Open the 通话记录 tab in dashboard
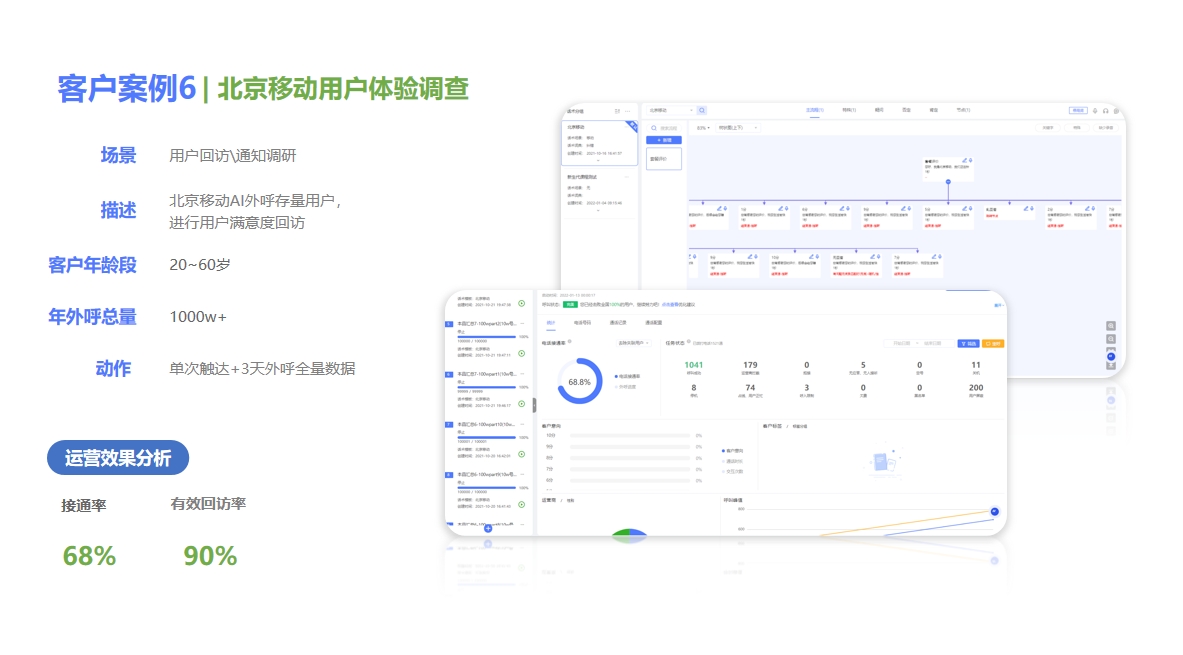Viewport: 1183px width, 655px height. click(x=618, y=323)
